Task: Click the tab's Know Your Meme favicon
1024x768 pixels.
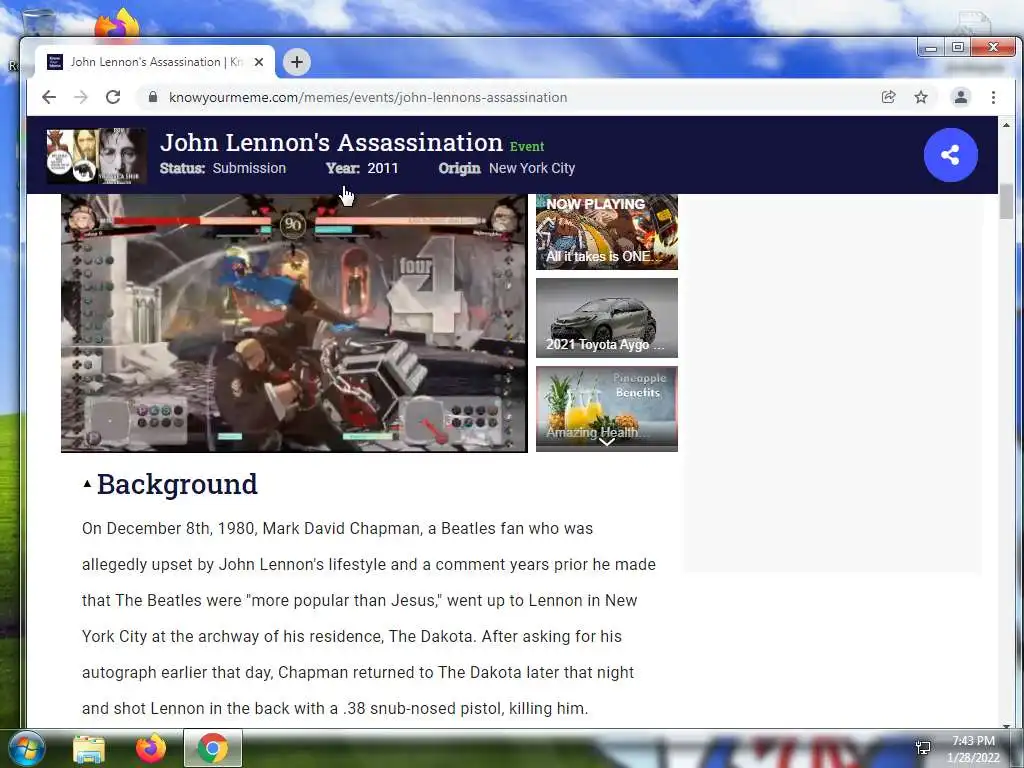Action: click(x=56, y=61)
